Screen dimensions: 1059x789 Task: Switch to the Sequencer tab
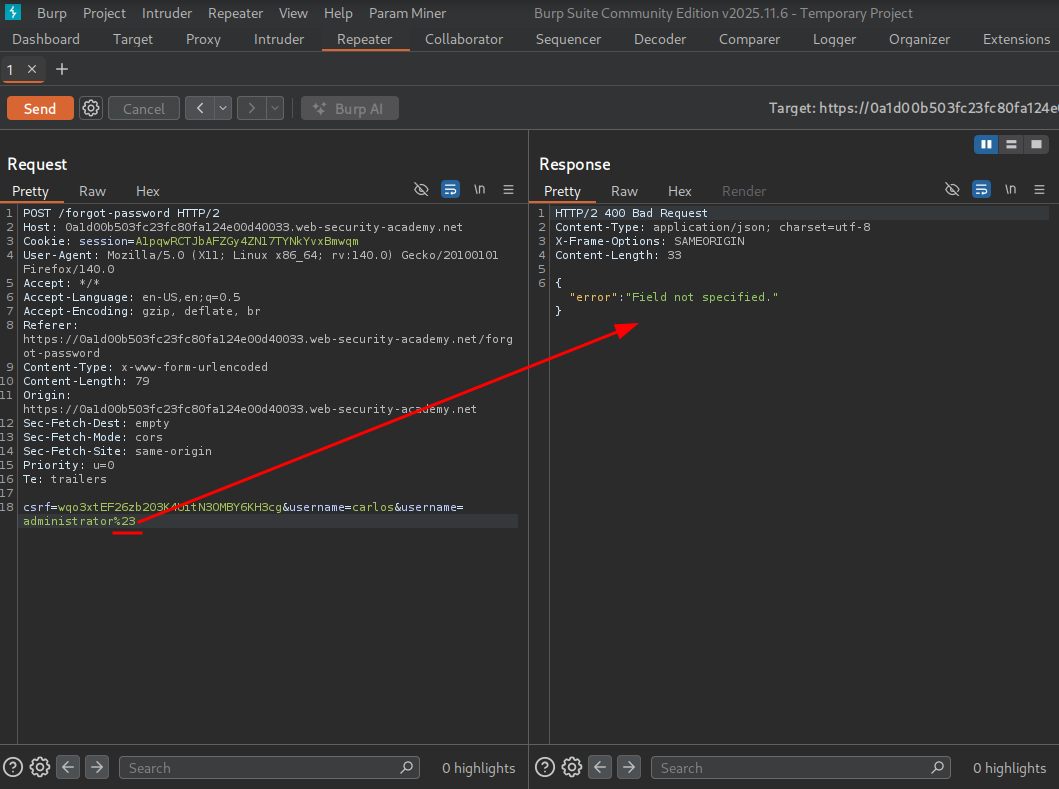[568, 39]
